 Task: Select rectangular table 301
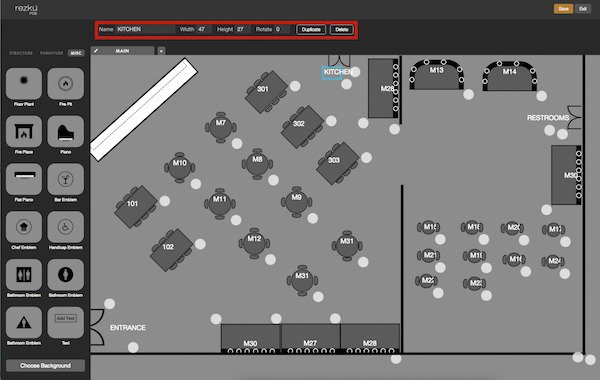[x=266, y=92]
